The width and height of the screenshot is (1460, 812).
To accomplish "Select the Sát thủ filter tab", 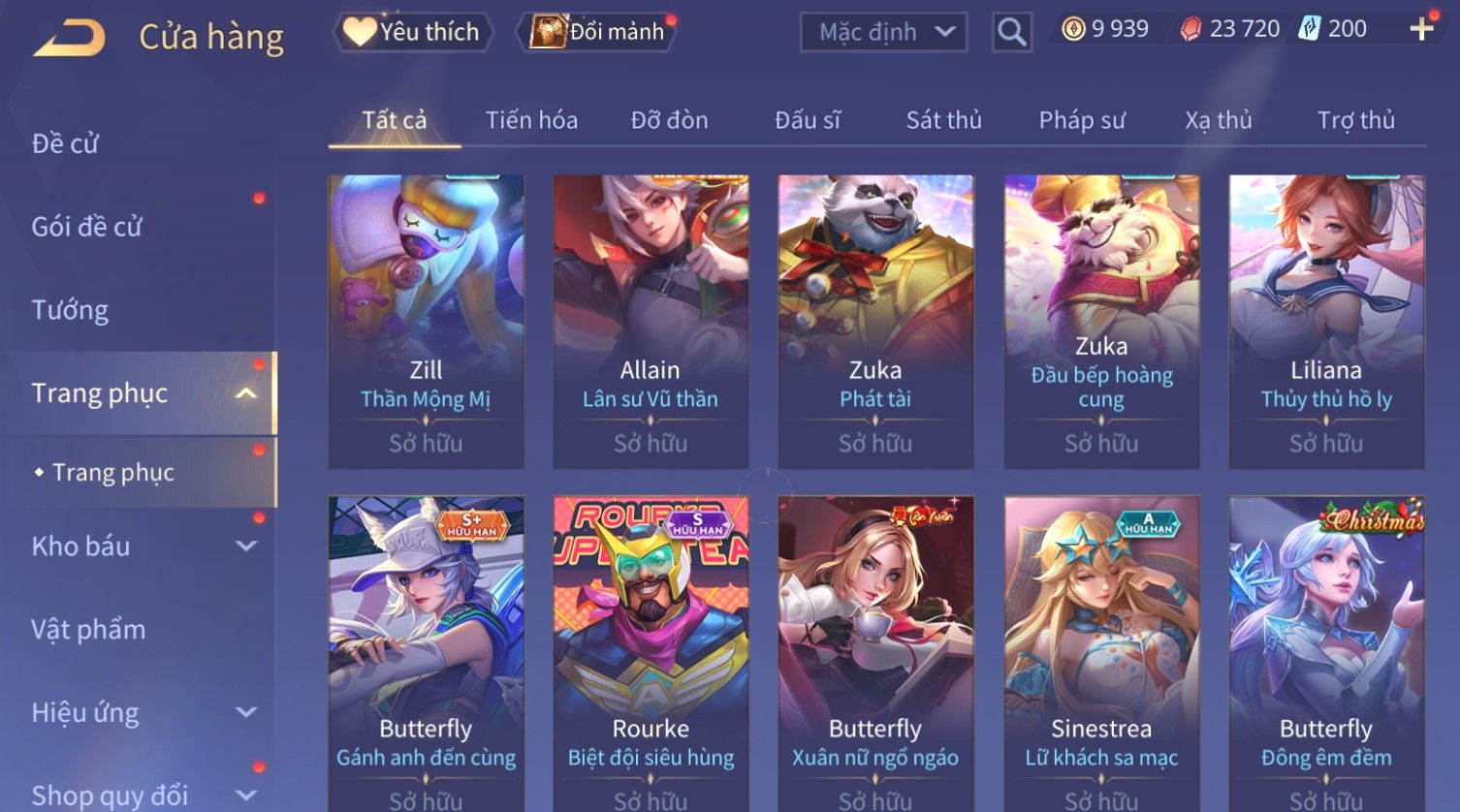I will point(944,120).
